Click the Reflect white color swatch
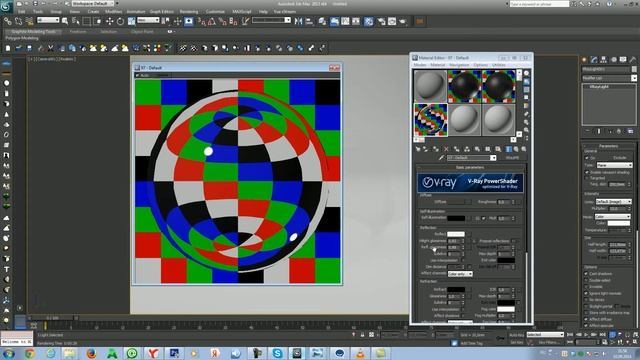Viewport: 640px width, 360px height. pyautogui.click(x=456, y=234)
